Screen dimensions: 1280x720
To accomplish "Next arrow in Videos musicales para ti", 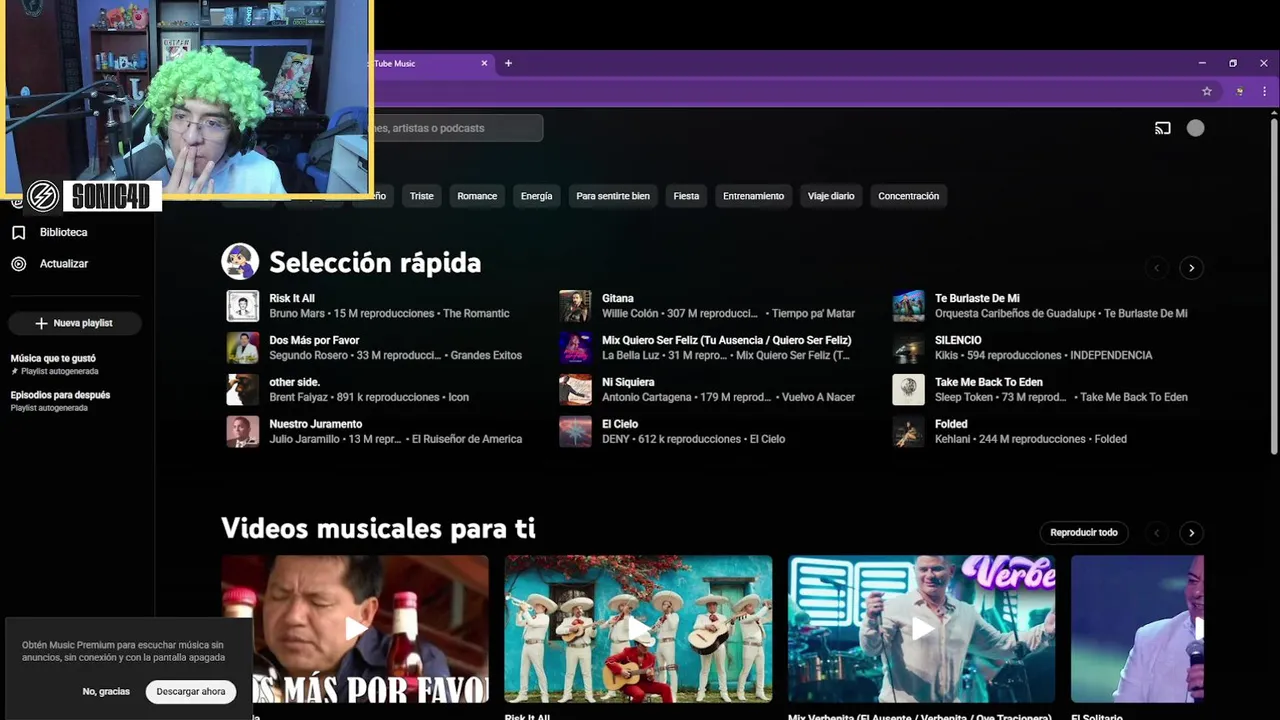I will click(1191, 533).
